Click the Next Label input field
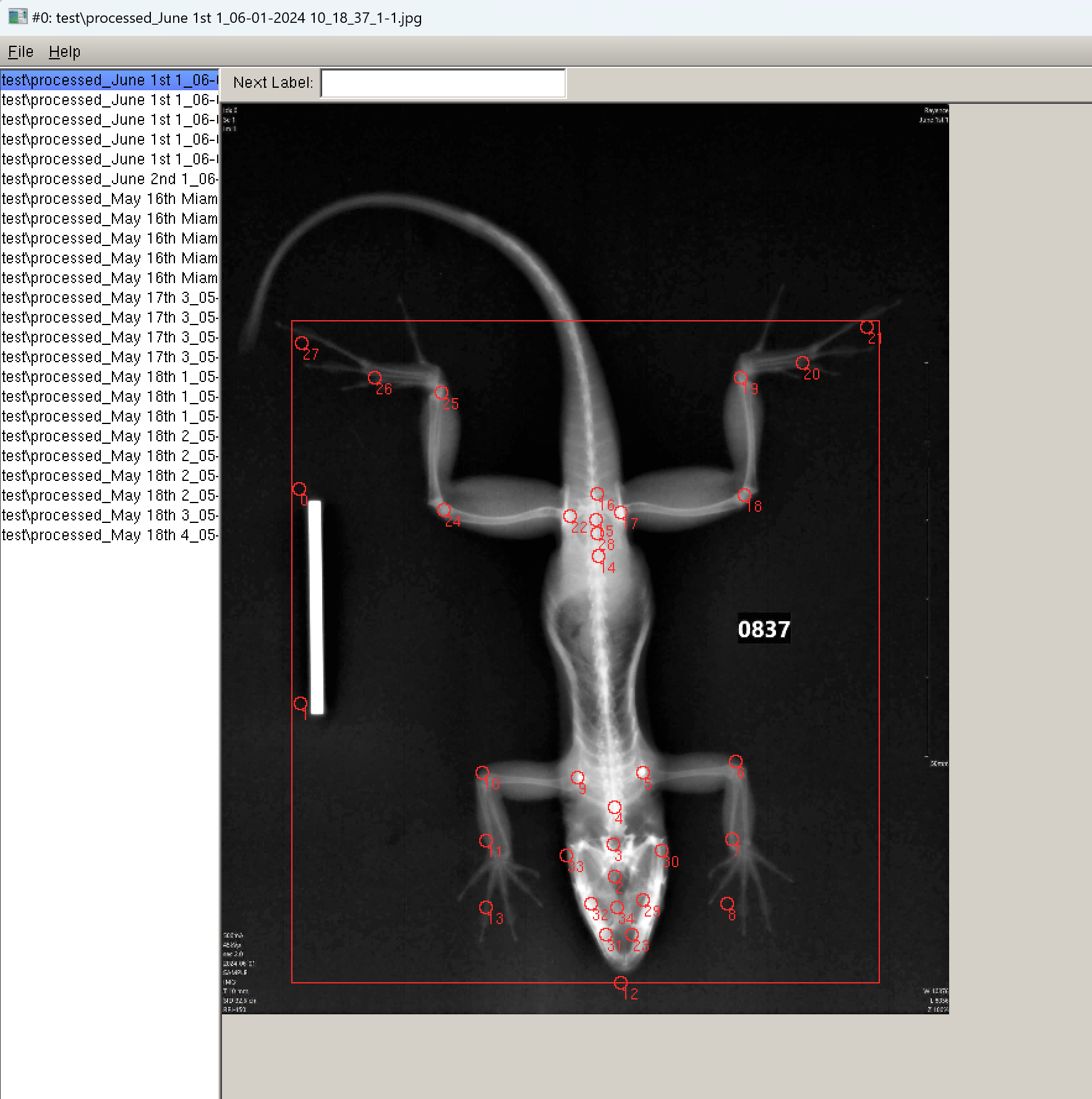This screenshot has width=1092, height=1099. coord(443,83)
